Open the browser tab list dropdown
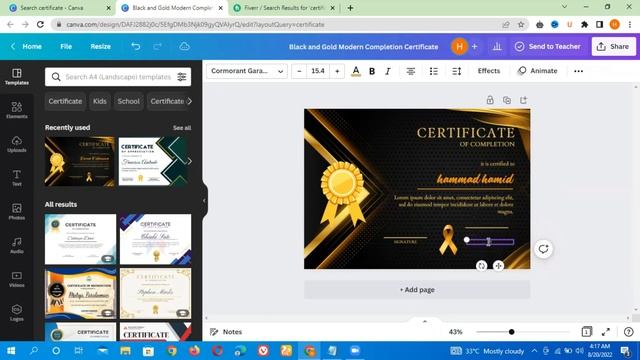This screenshot has height=360, width=640. coord(564,7)
